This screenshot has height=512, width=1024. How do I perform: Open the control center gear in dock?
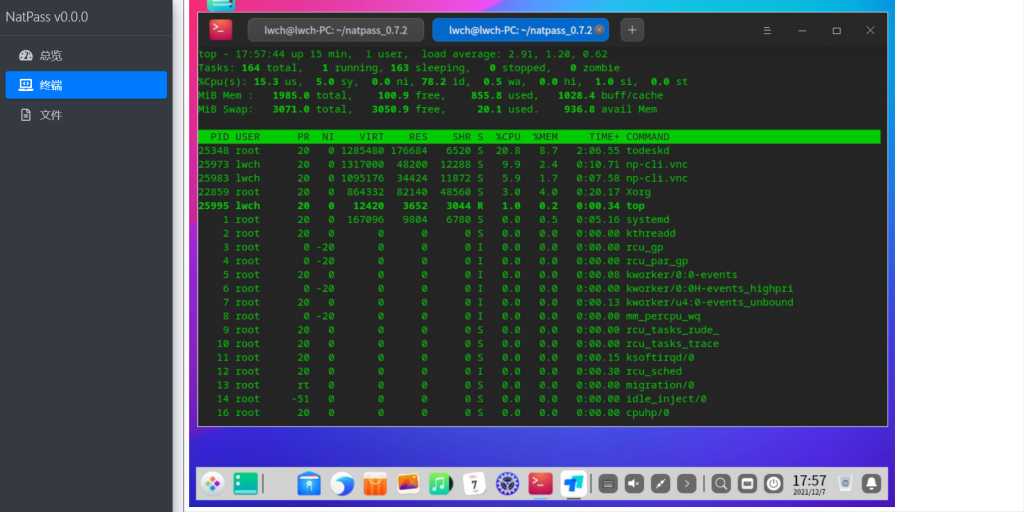507,484
